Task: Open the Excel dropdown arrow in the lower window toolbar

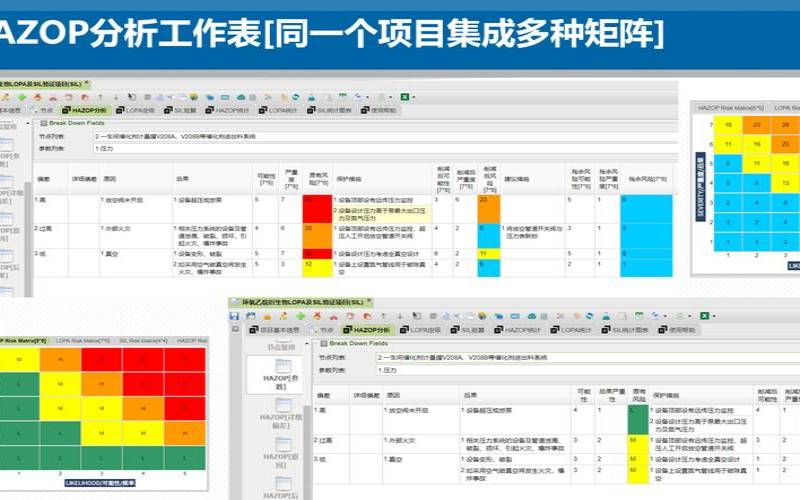Action: point(713,316)
